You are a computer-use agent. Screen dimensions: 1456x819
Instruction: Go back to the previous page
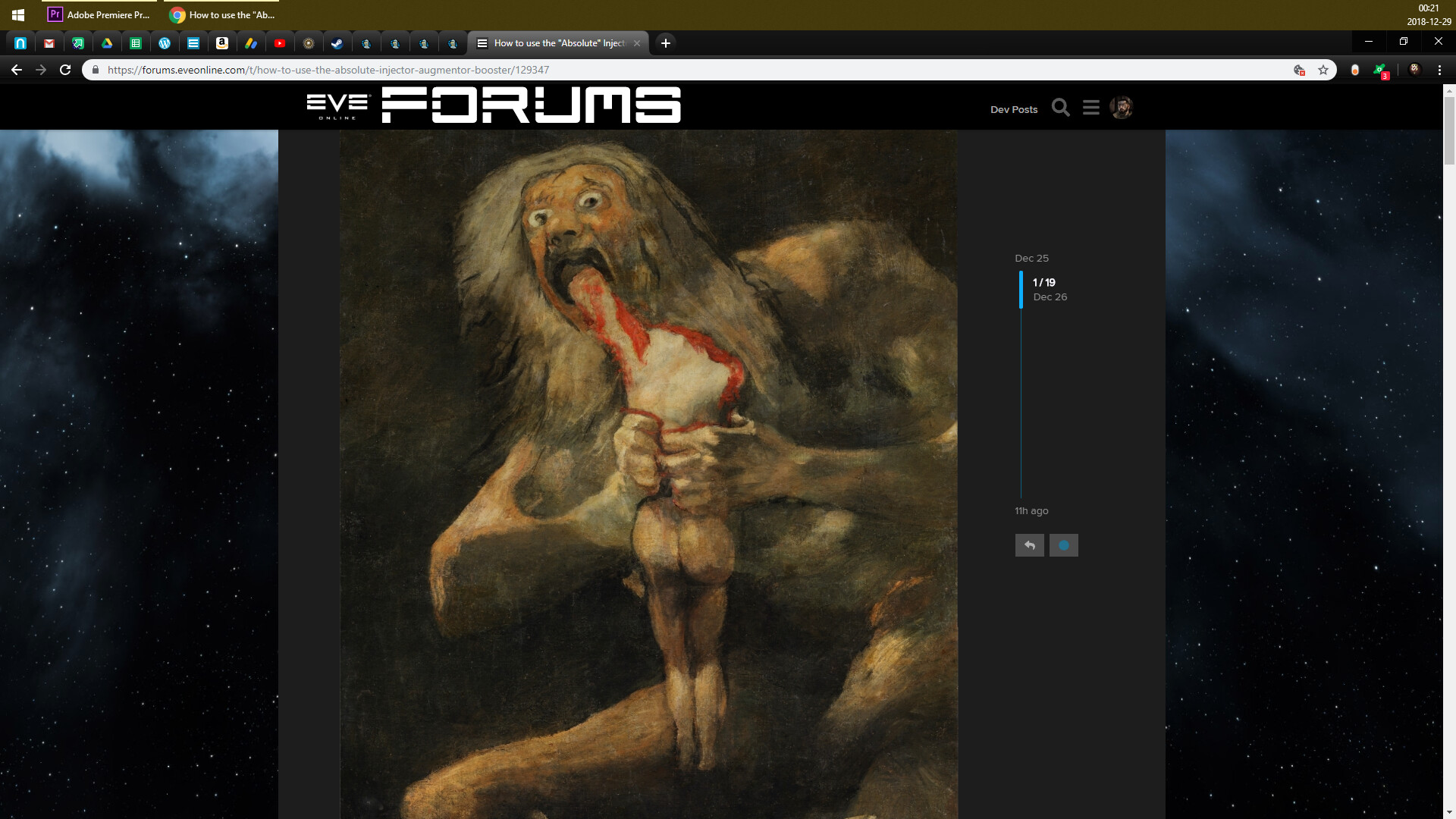[17, 70]
